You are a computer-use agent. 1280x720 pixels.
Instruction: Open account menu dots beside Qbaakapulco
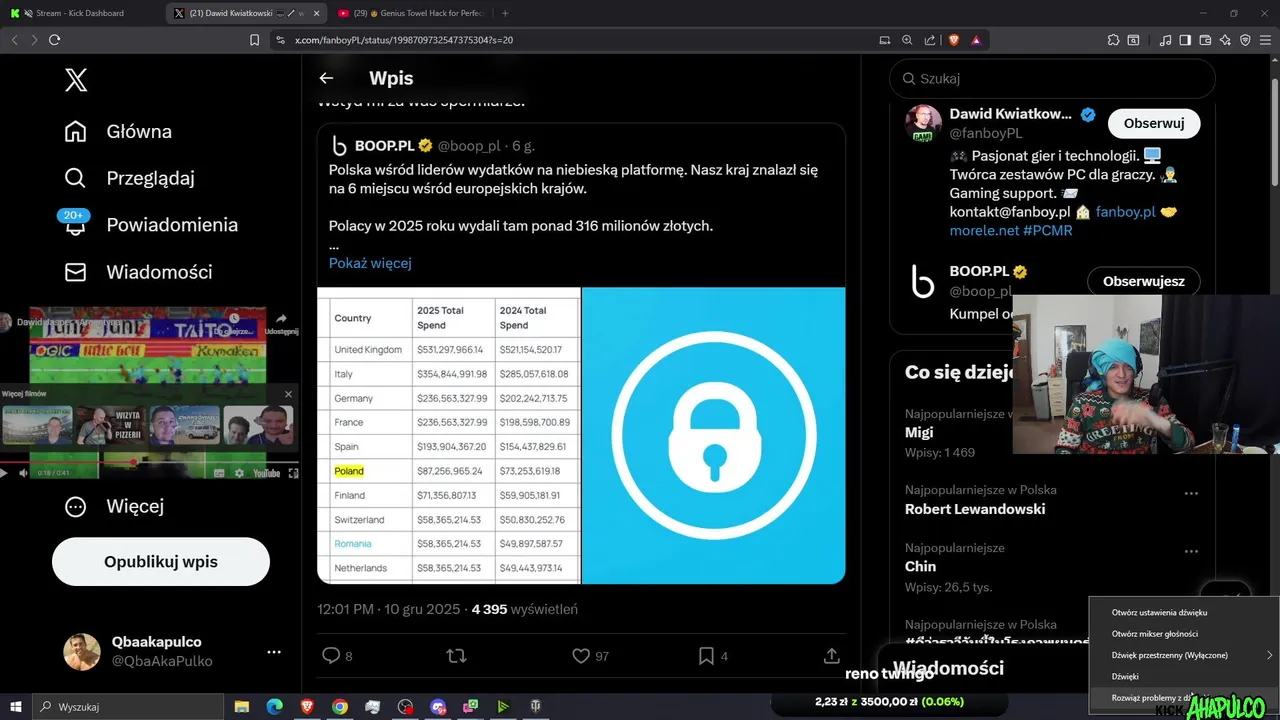274,652
